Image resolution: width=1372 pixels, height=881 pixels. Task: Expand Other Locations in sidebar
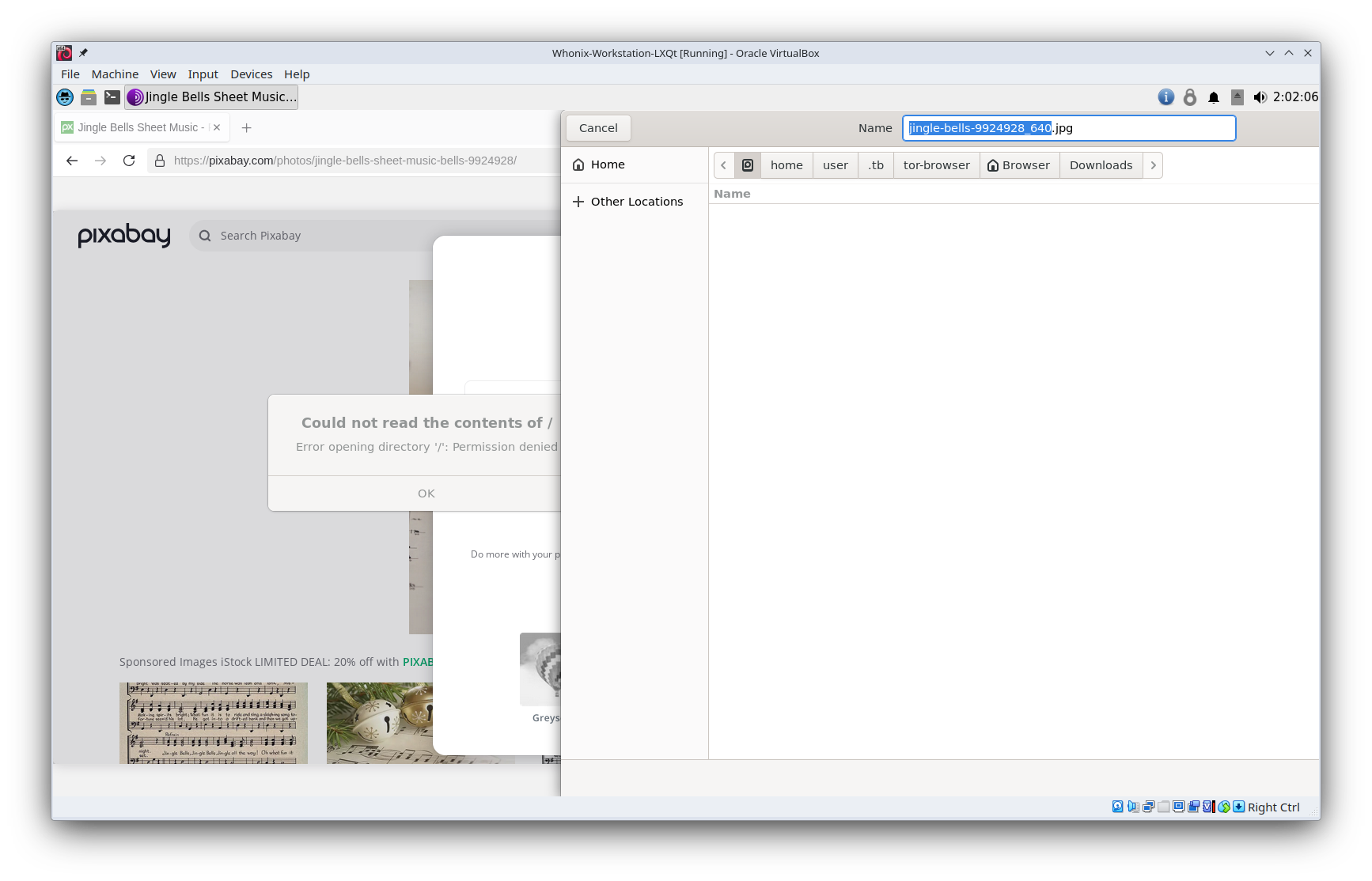click(628, 202)
